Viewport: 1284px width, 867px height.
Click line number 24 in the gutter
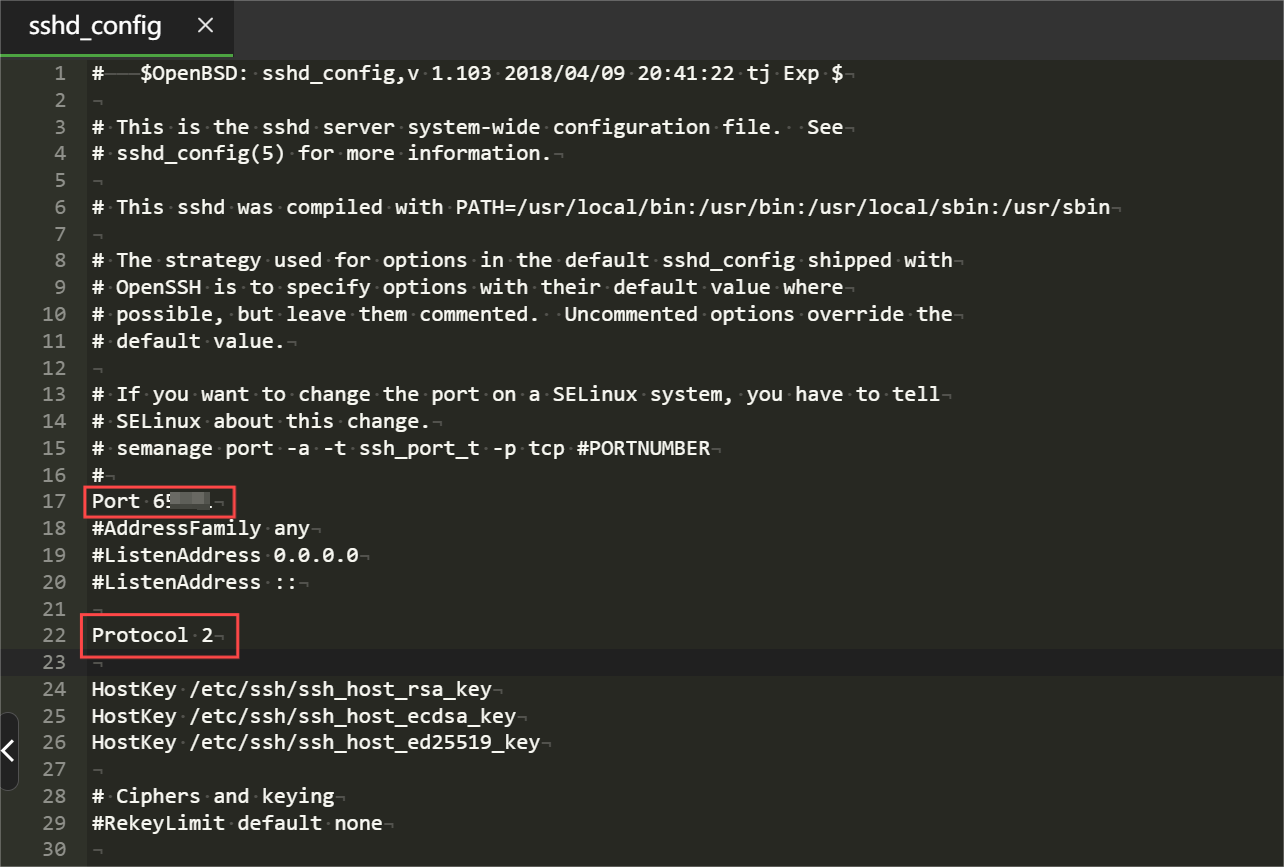(54, 689)
